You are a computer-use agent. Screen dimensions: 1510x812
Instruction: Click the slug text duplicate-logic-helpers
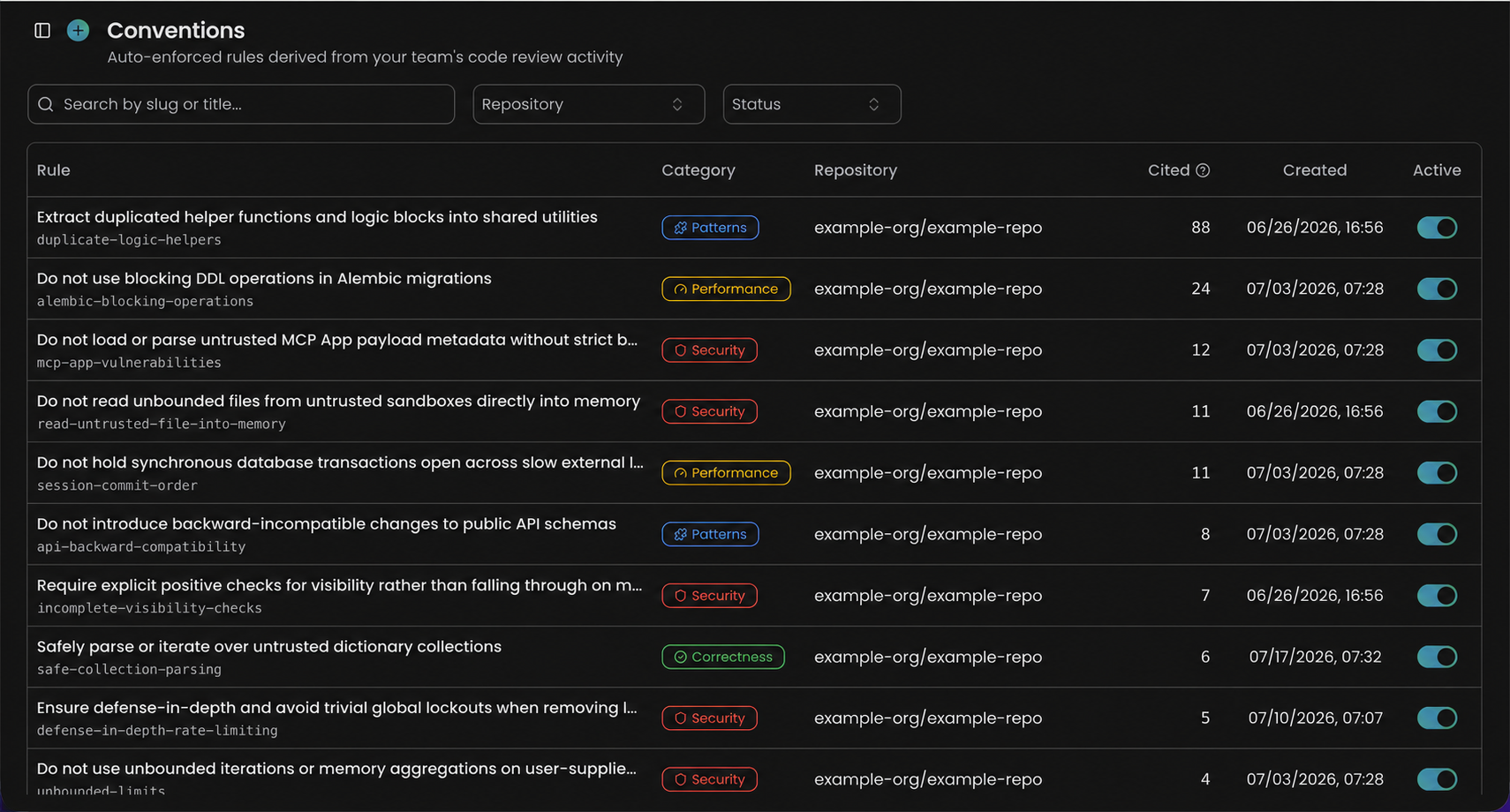pyautogui.click(x=129, y=240)
